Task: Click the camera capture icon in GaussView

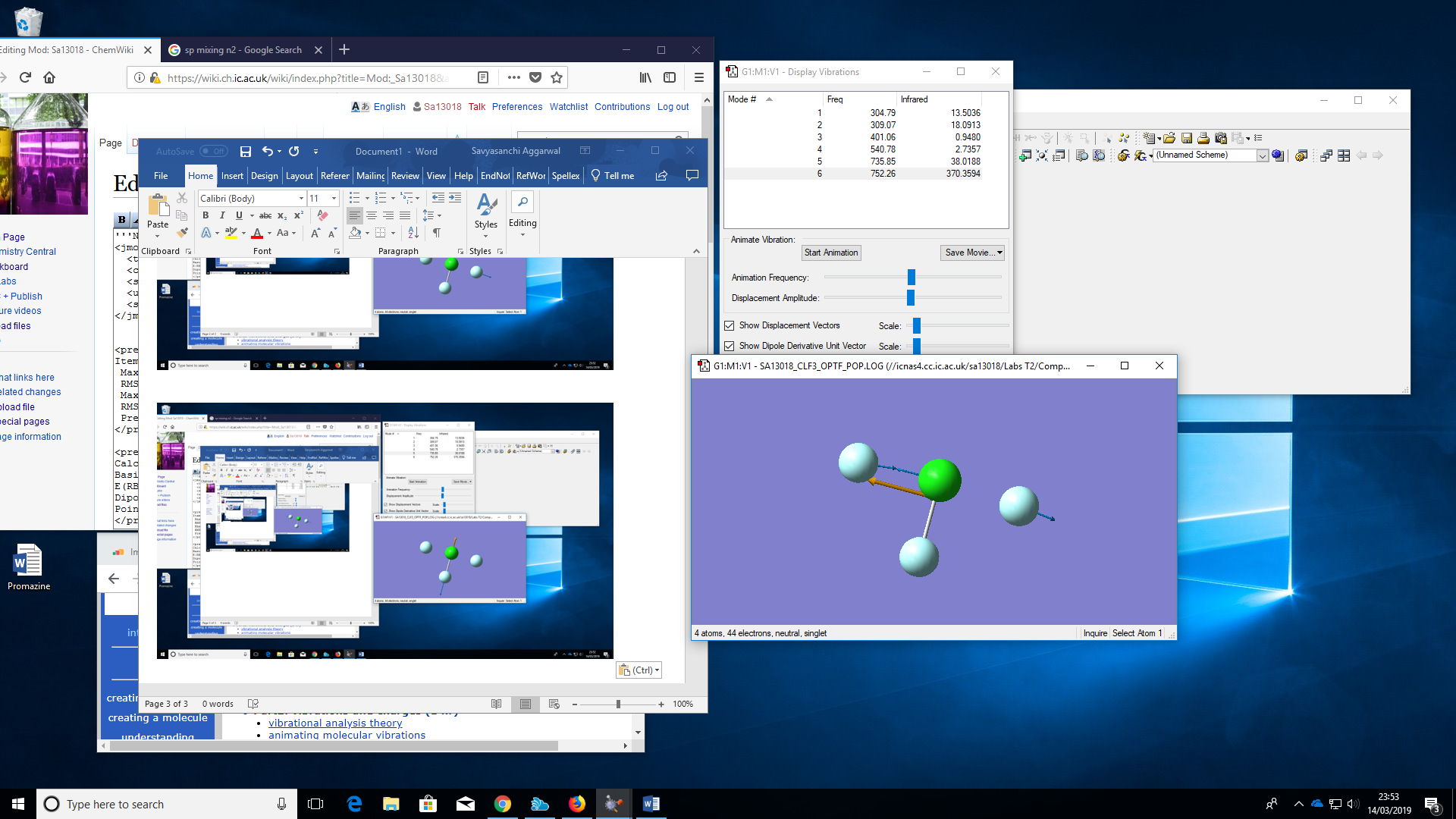Action: [1221, 138]
